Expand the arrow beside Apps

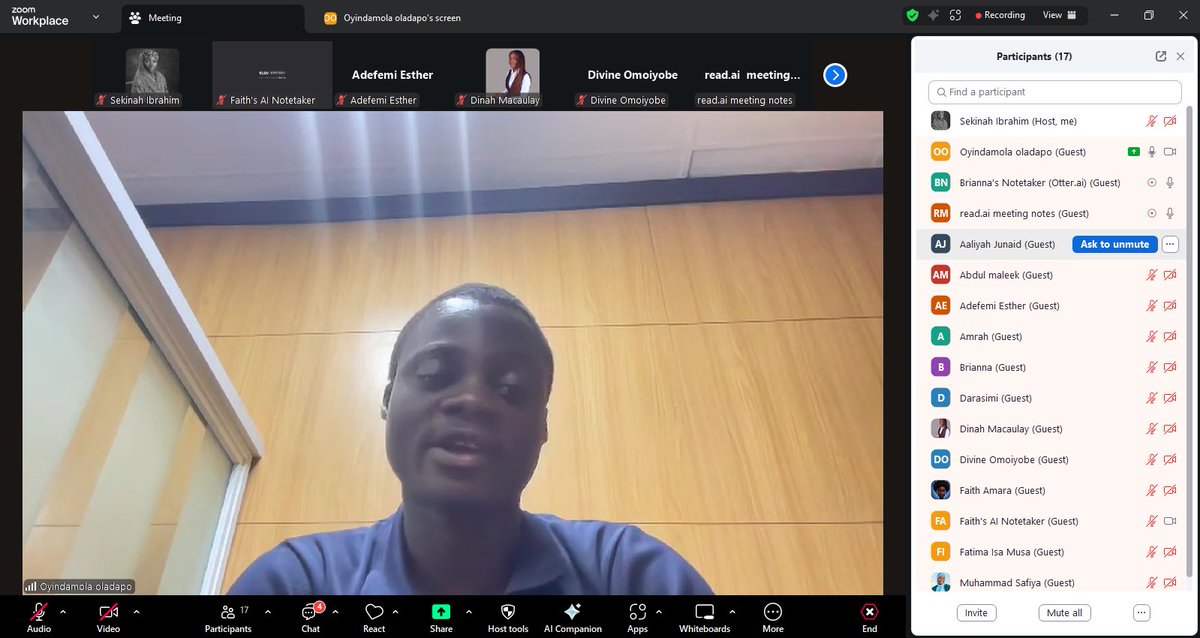click(x=660, y=611)
